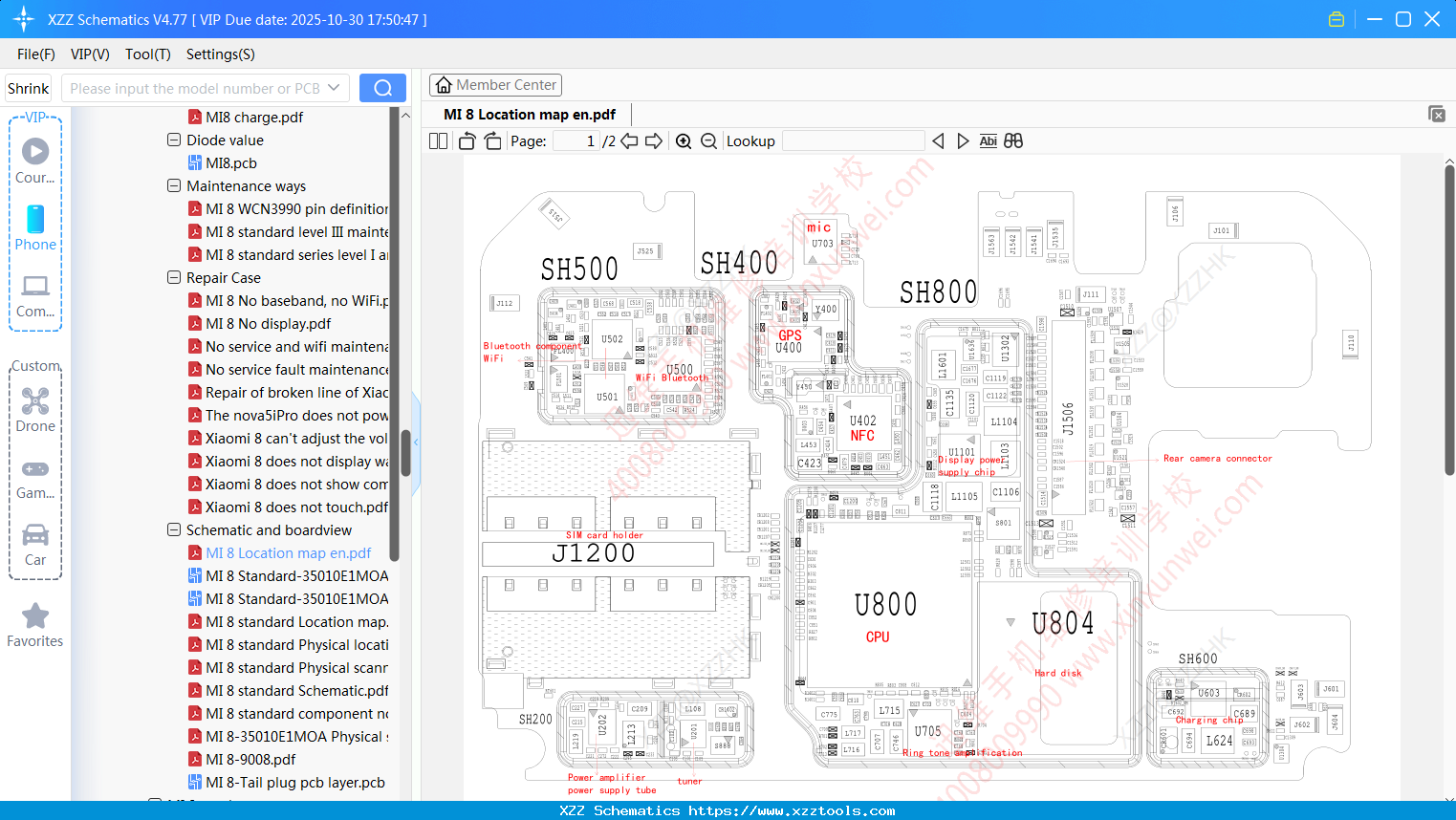
Task: Collapse the Schematic and boardview section
Action: [x=174, y=529]
